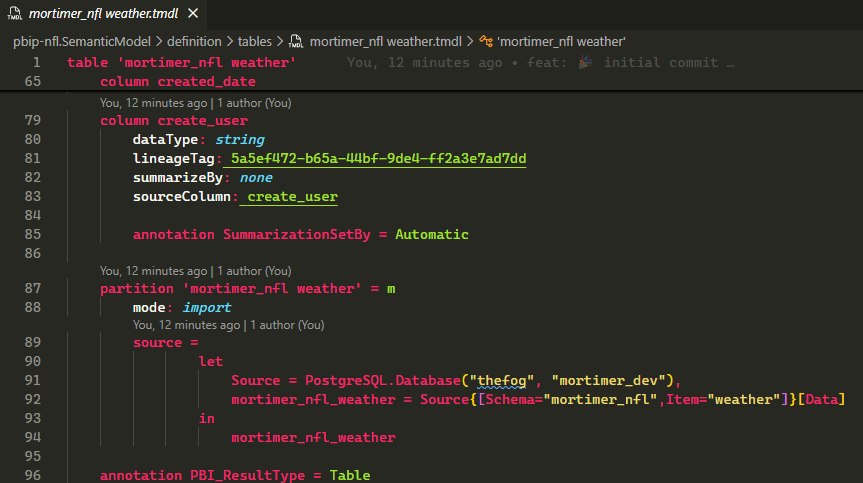Click the table symbol icon in the breadcrumbs
The image size is (863, 483).
[485, 42]
